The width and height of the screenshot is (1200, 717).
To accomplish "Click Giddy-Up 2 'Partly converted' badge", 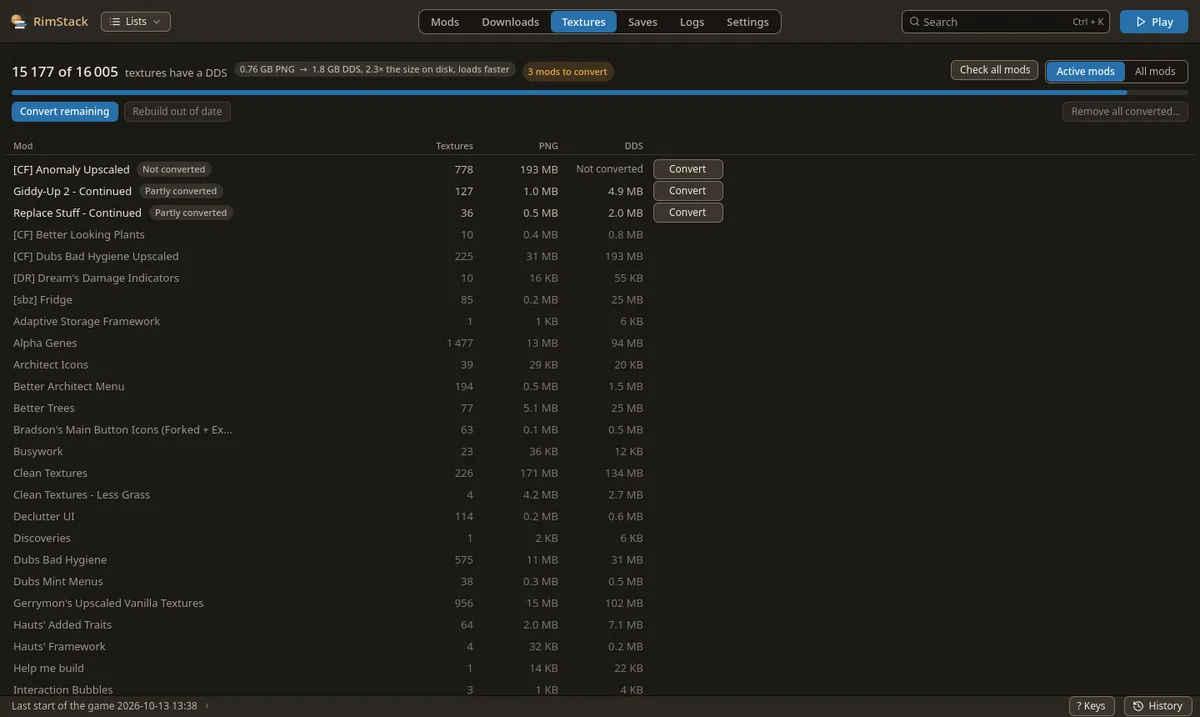I will pos(181,191).
